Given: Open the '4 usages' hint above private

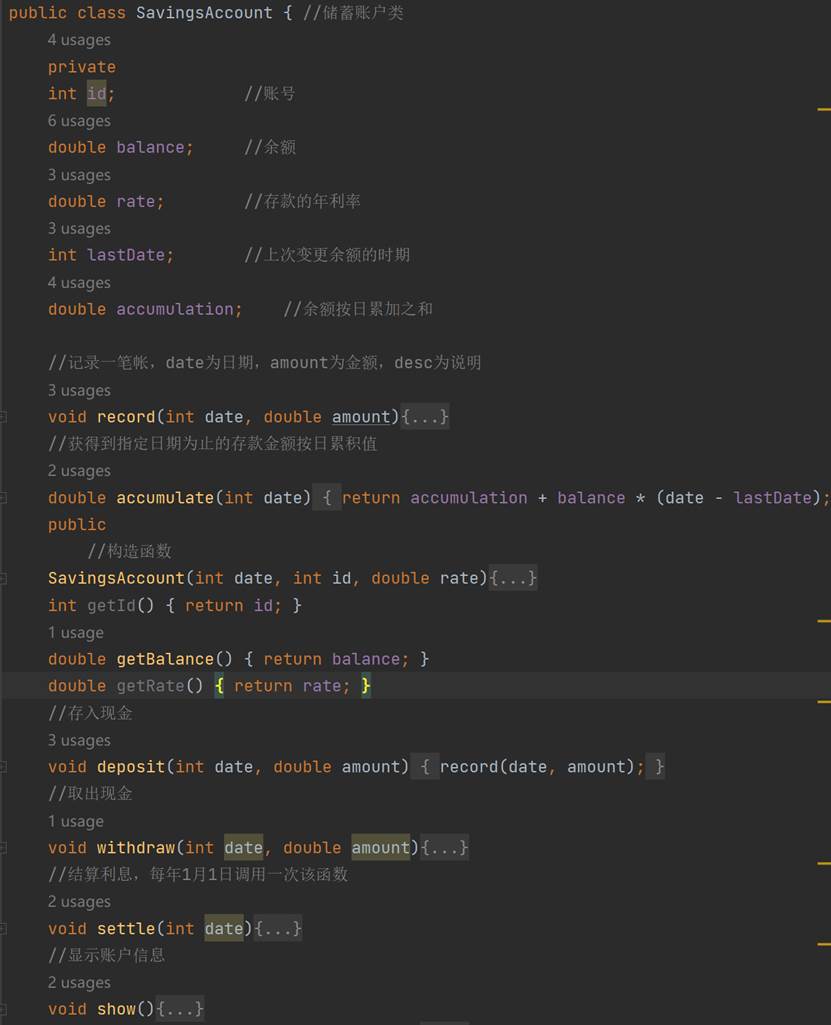Looking at the screenshot, I should pos(79,40).
